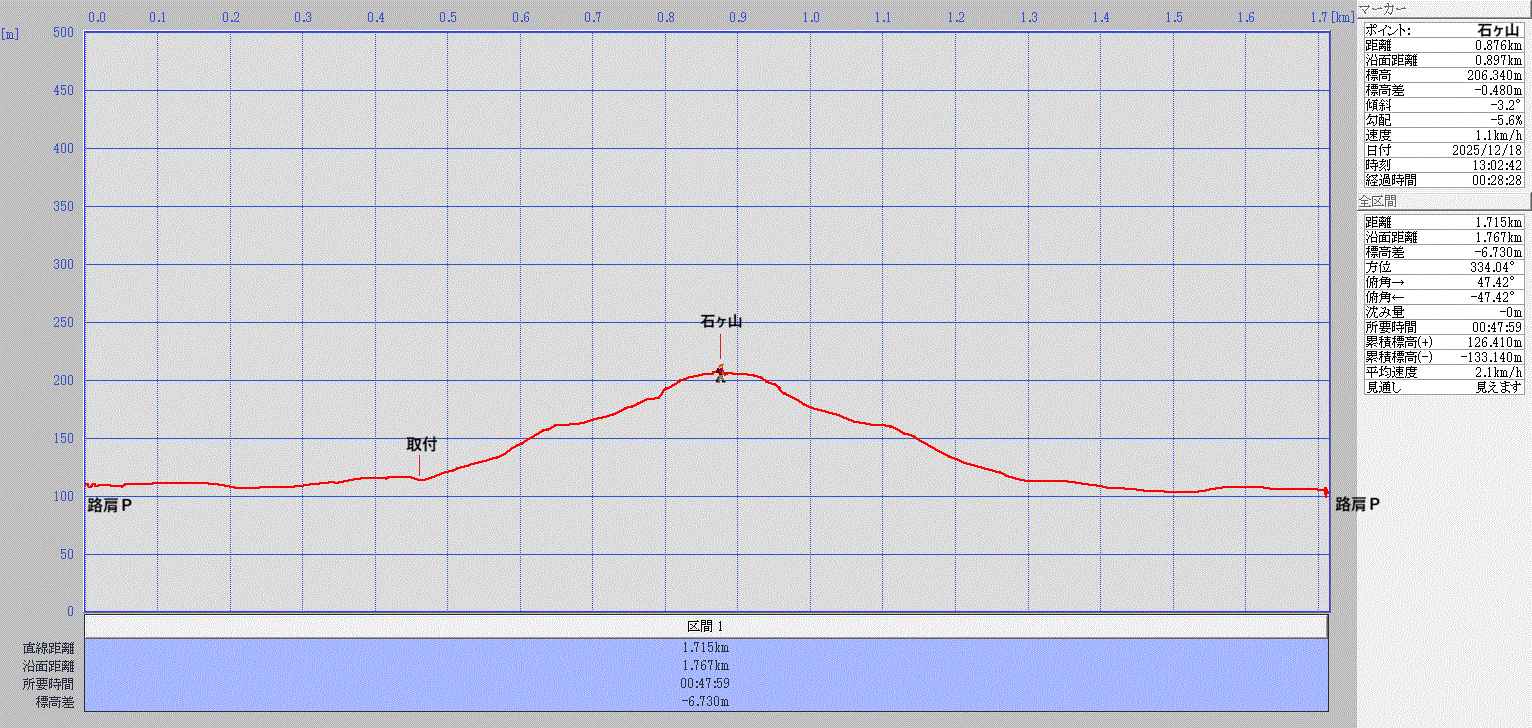
Task: Click the 区間 1 section header bar
Action: 706,626
